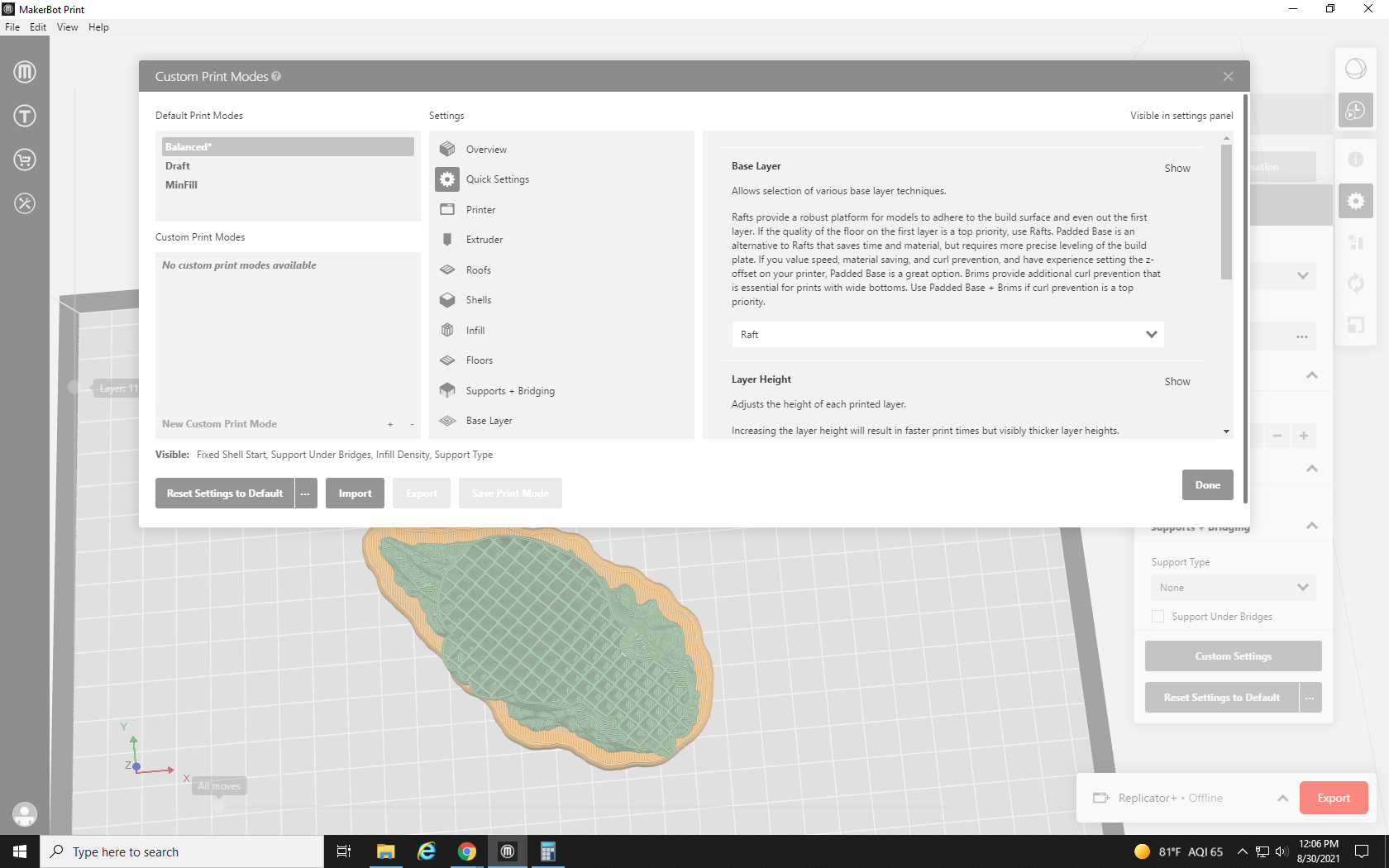This screenshot has width=1389, height=868.
Task: Open the tools wrench sidebar icon
Action: (25, 203)
